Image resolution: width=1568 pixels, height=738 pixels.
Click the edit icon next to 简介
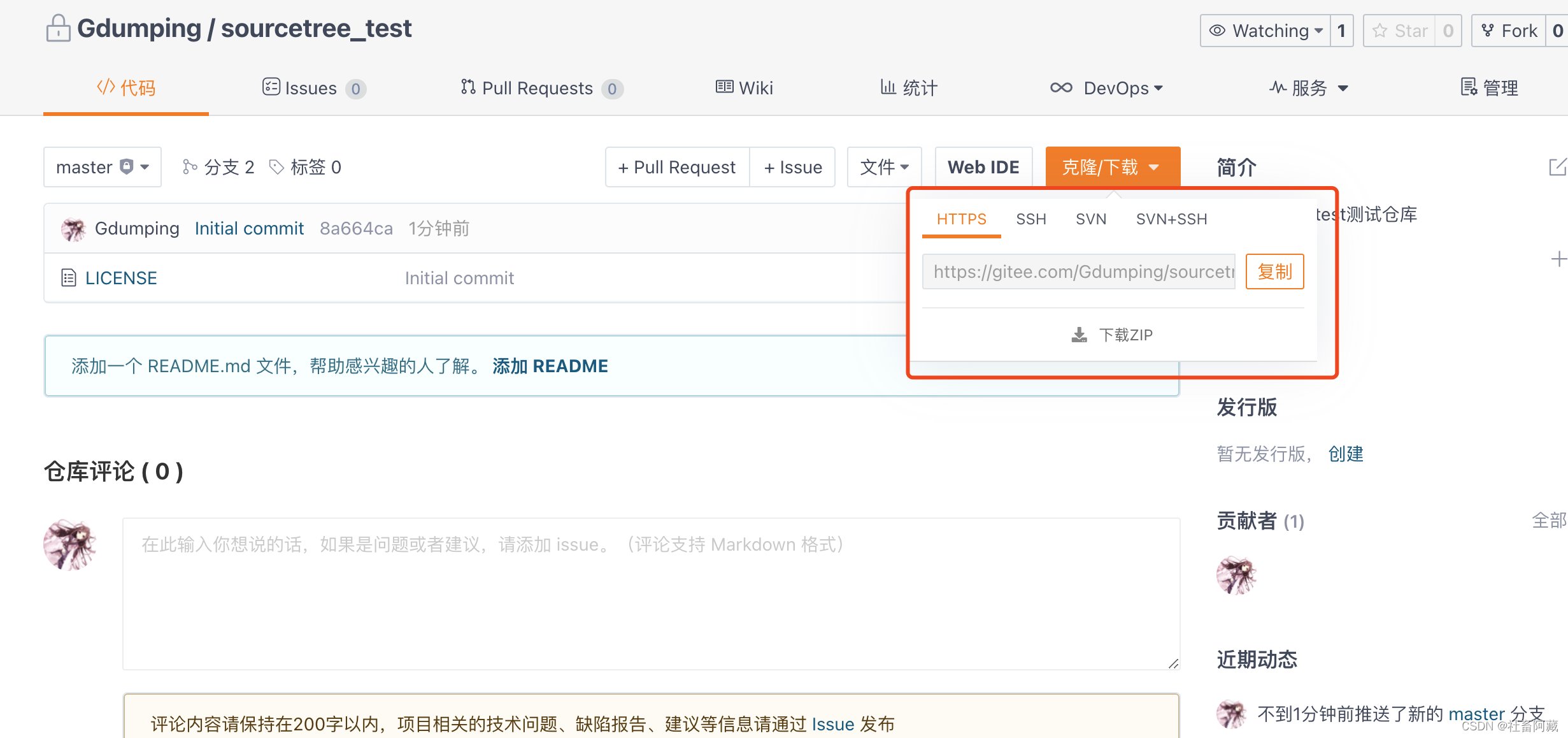[1557, 168]
